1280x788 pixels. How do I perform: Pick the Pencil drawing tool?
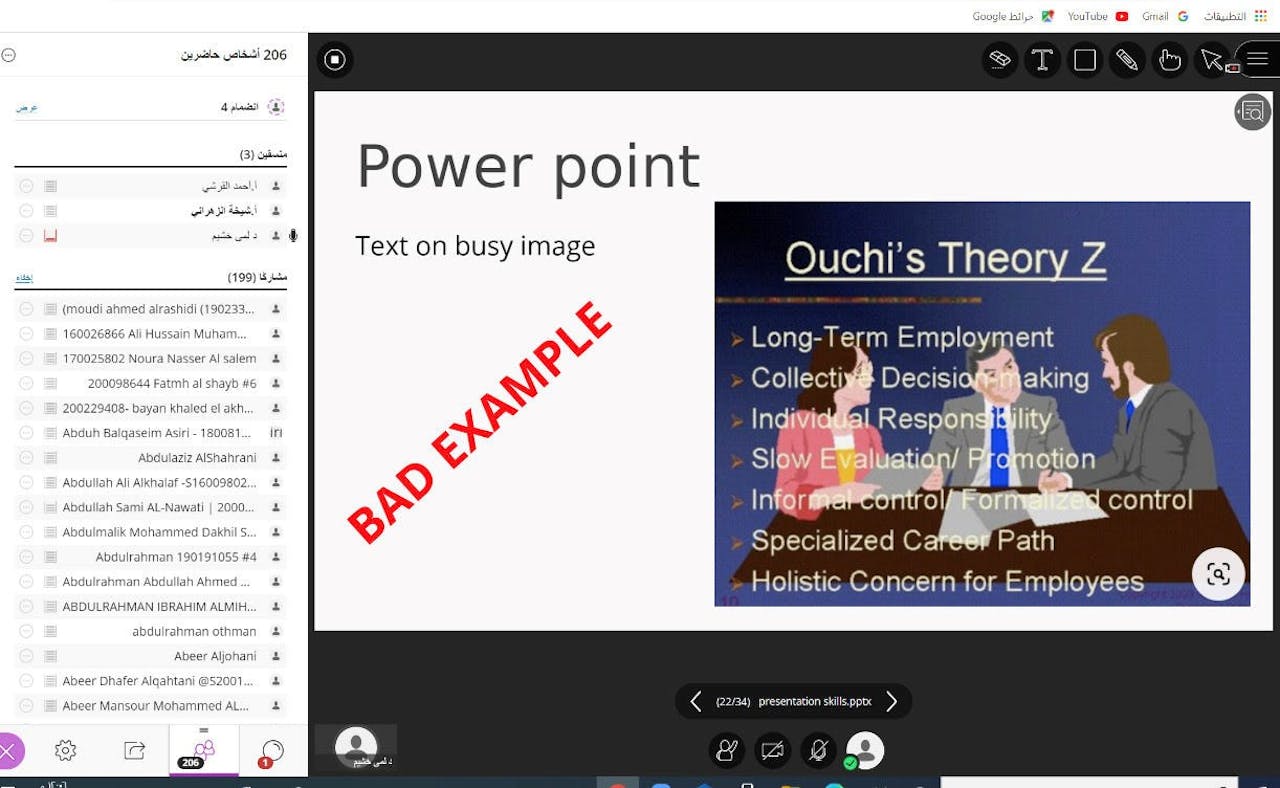(1127, 60)
